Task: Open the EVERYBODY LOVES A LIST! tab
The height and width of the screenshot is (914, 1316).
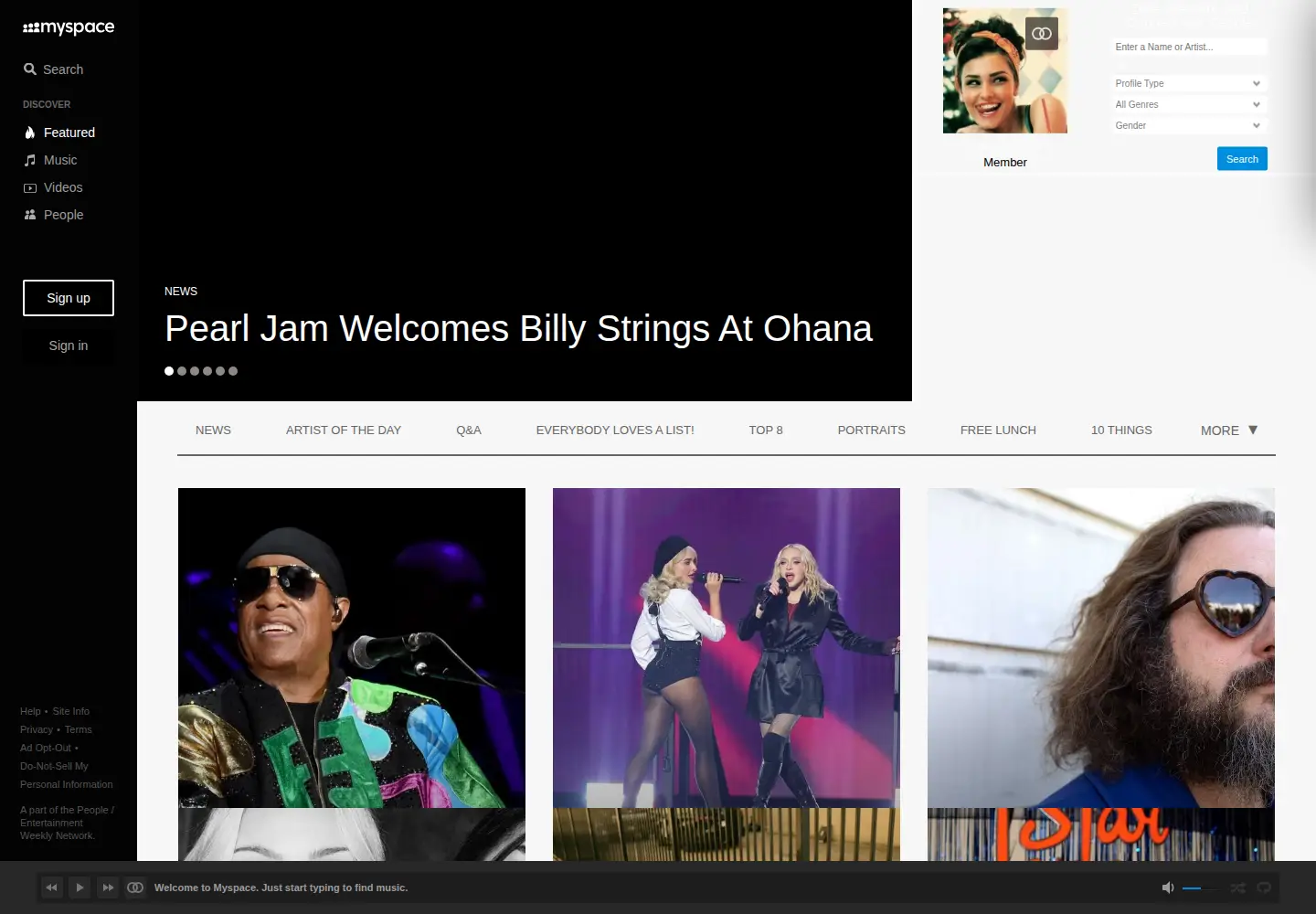Action: tap(615, 430)
